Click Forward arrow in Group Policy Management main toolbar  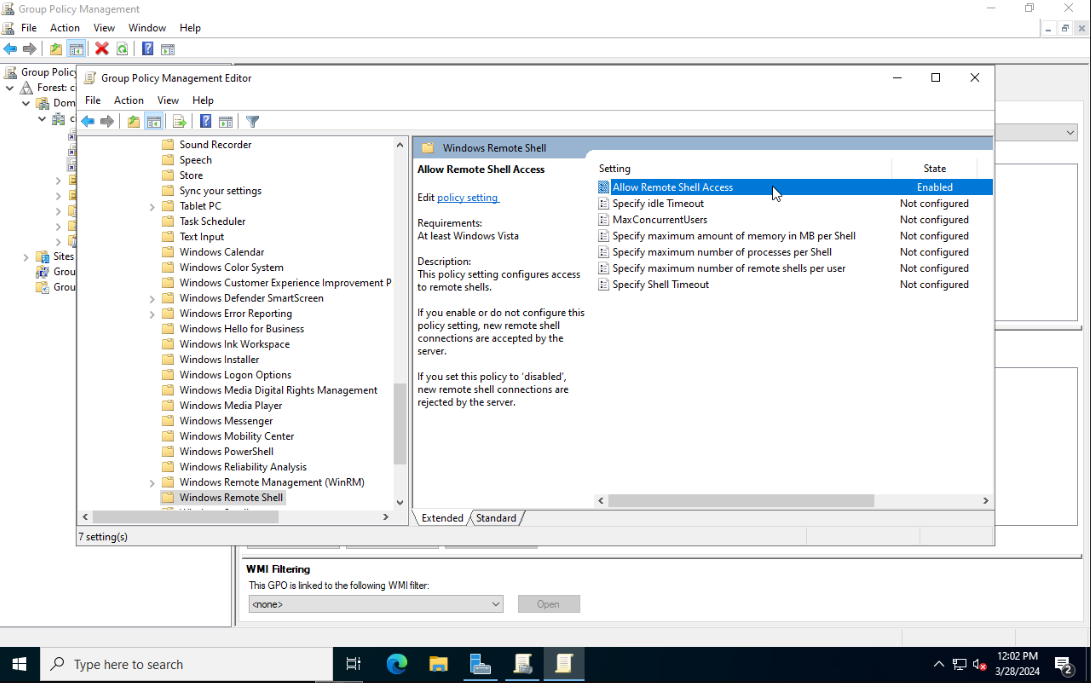click(x=29, y=49)
